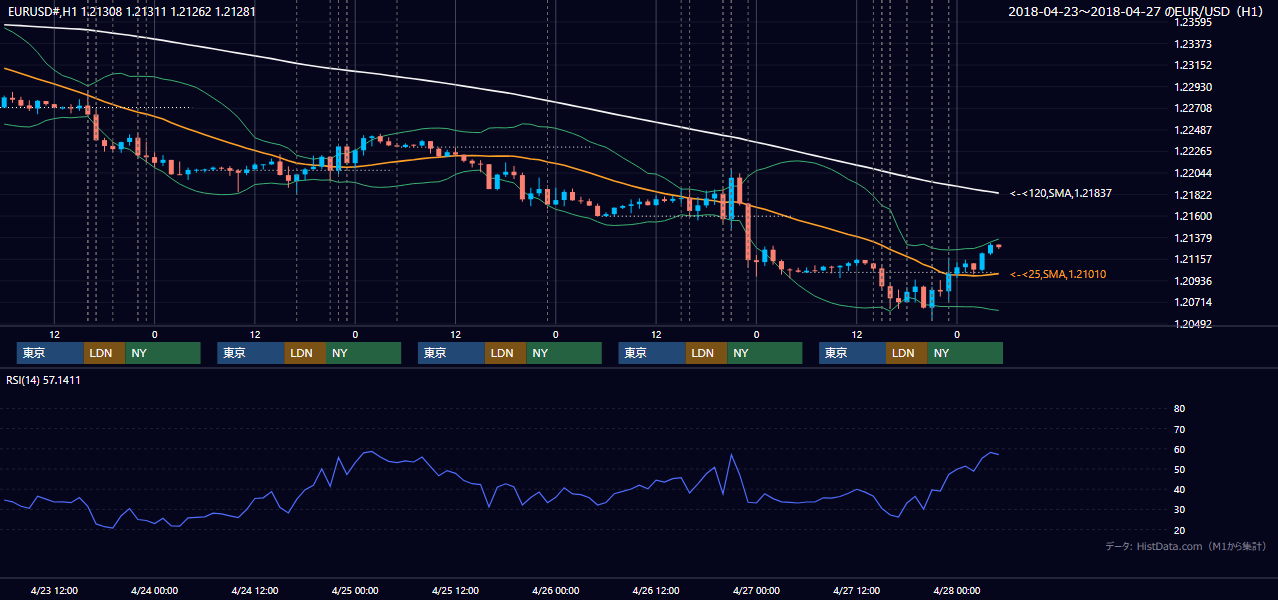
Task: Click the 4/24 00:00 time axis label
Action: [x=154, y=590]
